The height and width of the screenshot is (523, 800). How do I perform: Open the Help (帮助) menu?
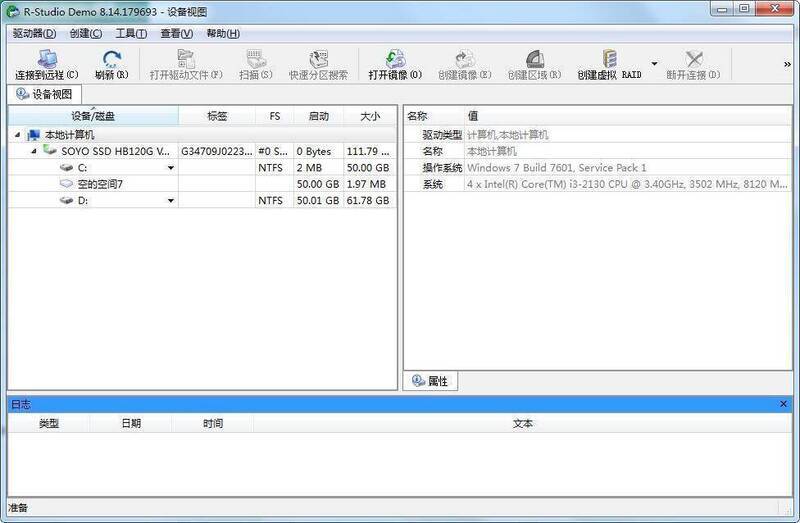[223, 34]
